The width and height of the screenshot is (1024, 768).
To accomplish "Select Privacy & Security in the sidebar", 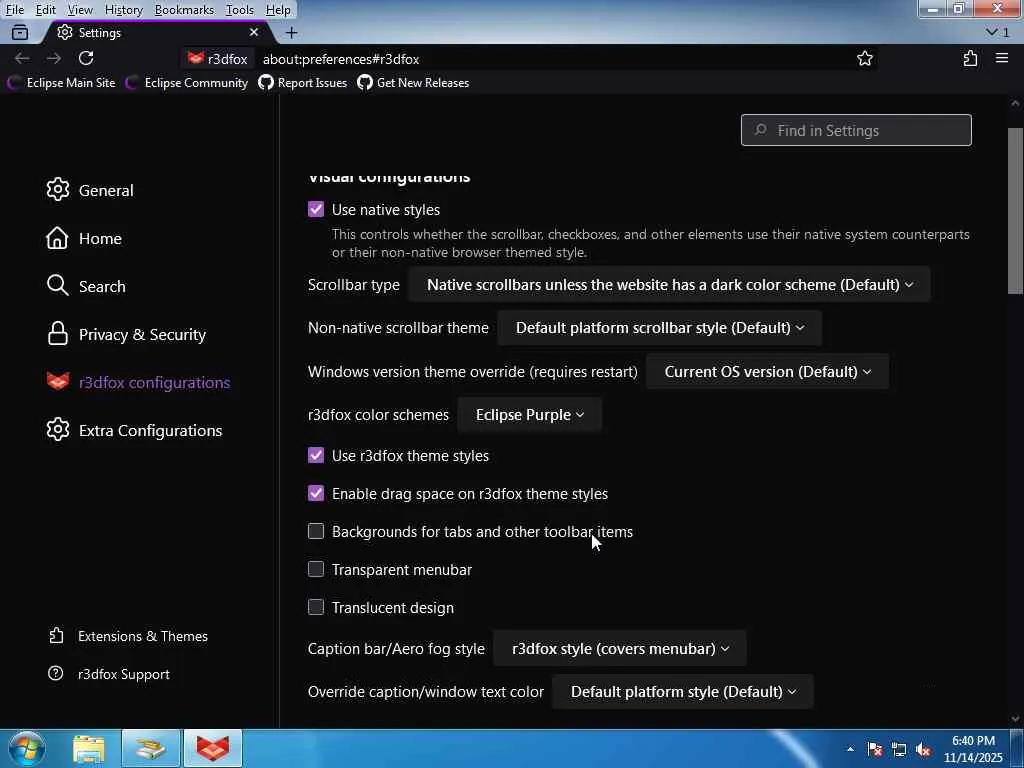I will (x=126, y=334).
